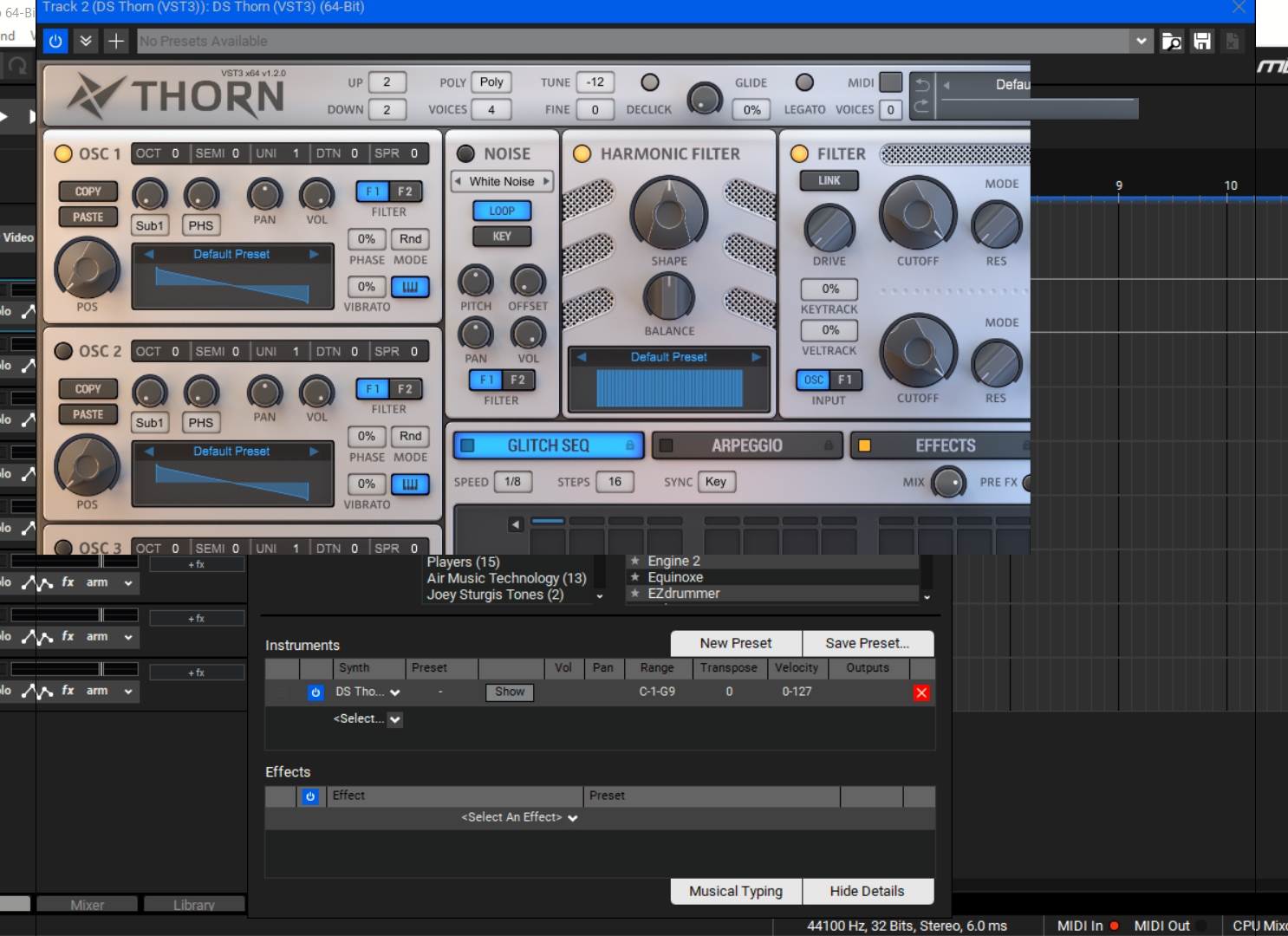Click the OSC 1 Sub1 button
This screenshot has height=936, width=1288.
[149, 225]
